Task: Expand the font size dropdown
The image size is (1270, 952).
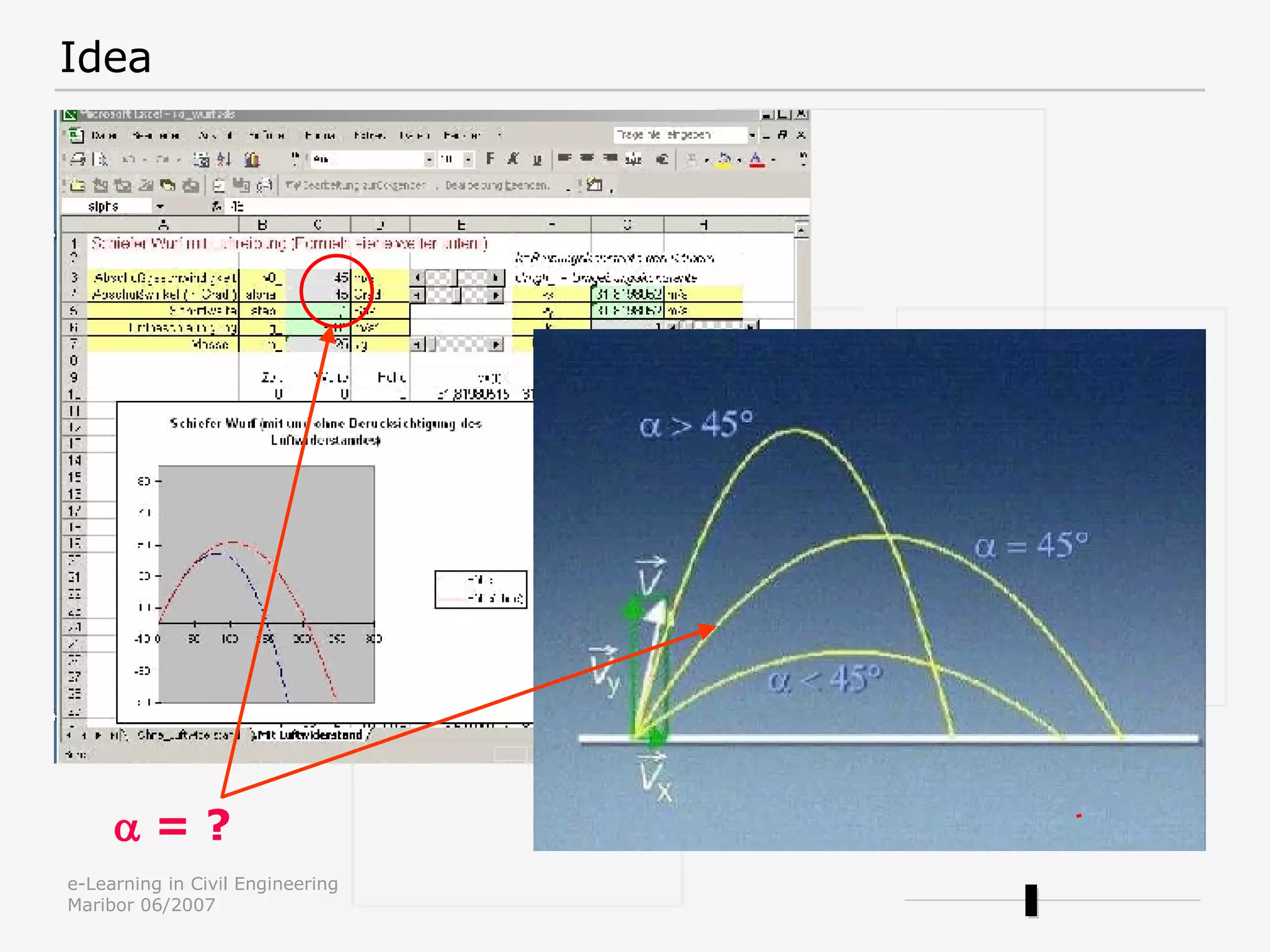Action: 468,160
